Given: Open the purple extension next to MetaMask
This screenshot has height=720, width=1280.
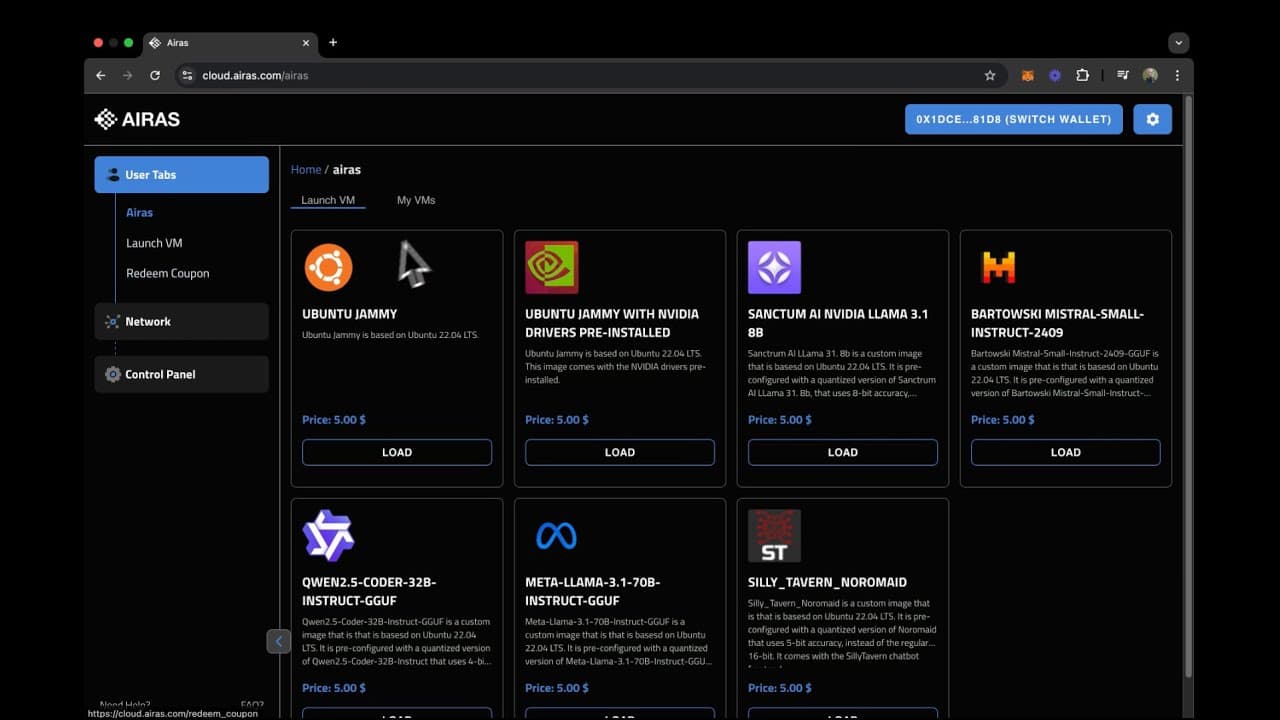Looking at the screenshot, I should (1055, 75).
